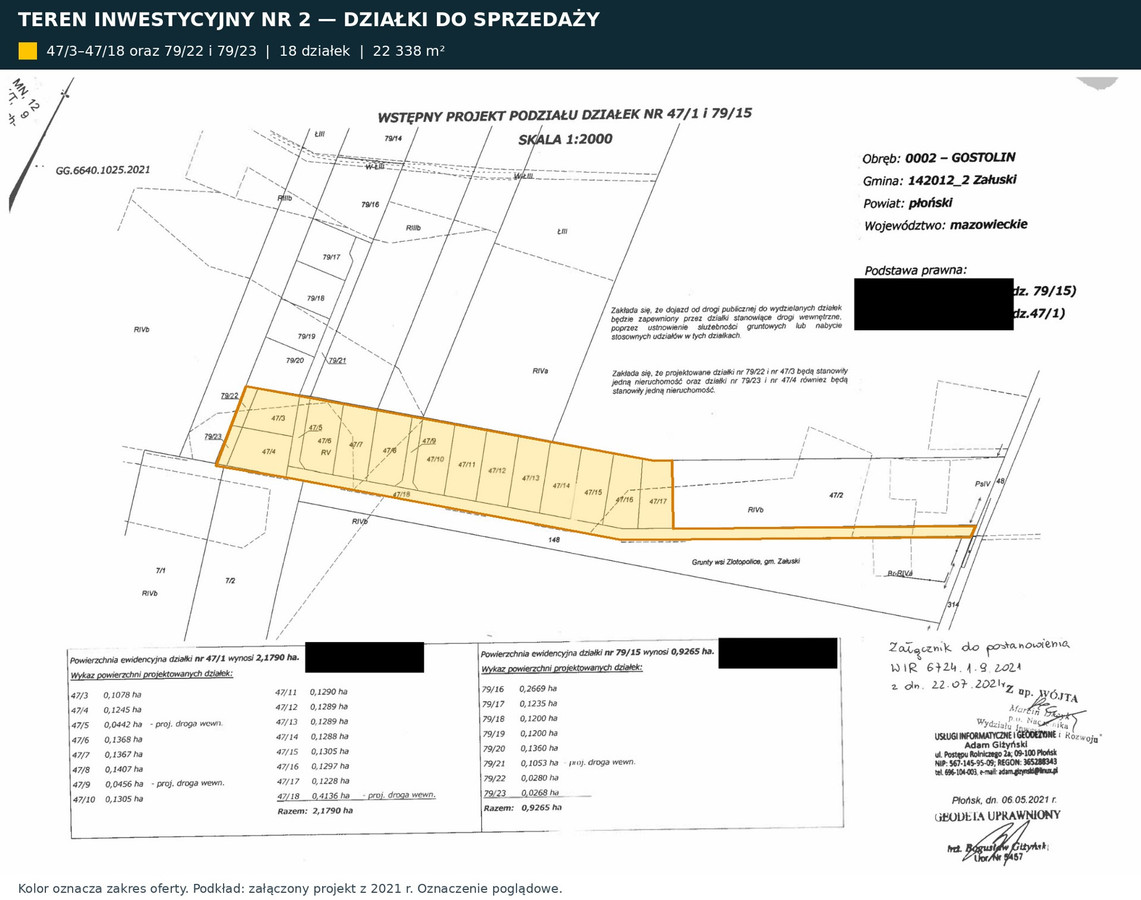Screen dimensions: 1141x900
Task: Click parcel label 47/2 on the map
Action: click(836, 495)
